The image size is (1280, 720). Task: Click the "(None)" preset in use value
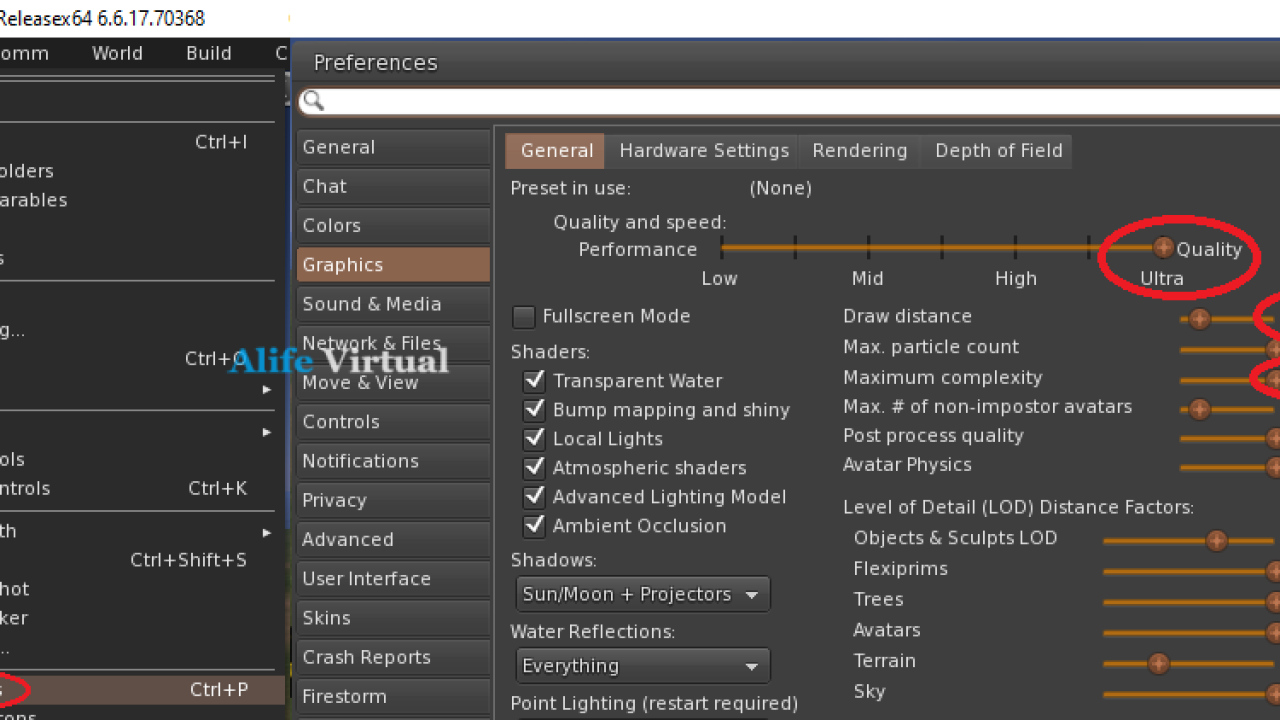(780, 188)
